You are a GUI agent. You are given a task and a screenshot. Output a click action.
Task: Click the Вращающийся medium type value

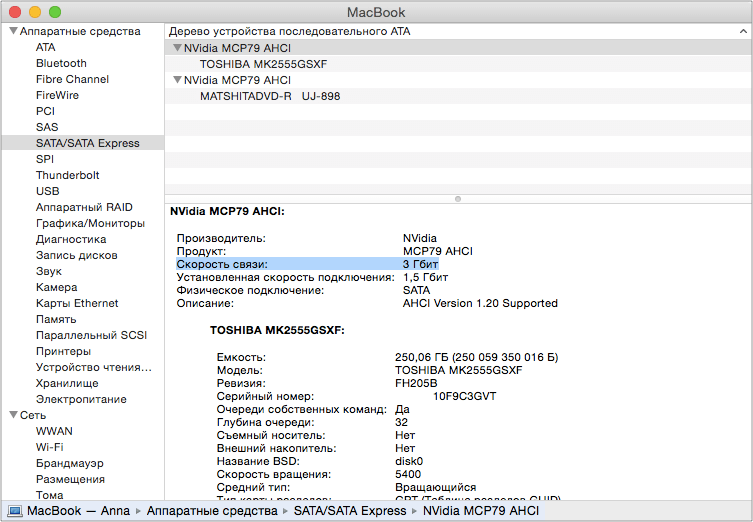tap(436, 487)
